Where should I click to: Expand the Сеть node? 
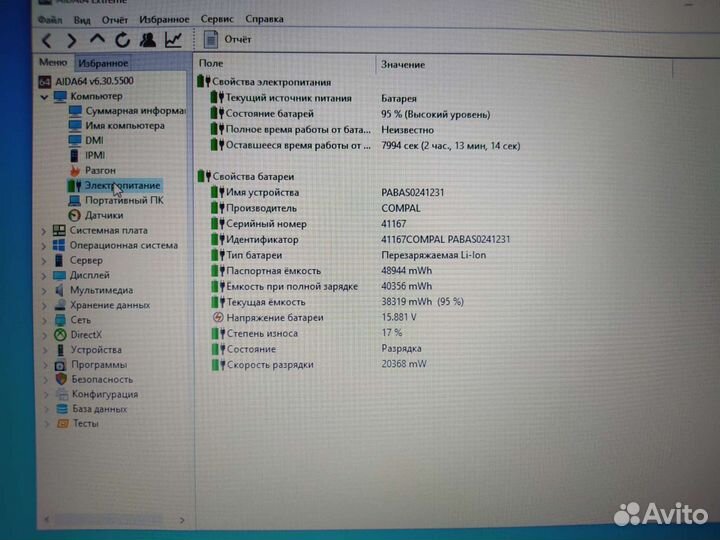click(x=45, y=321)
